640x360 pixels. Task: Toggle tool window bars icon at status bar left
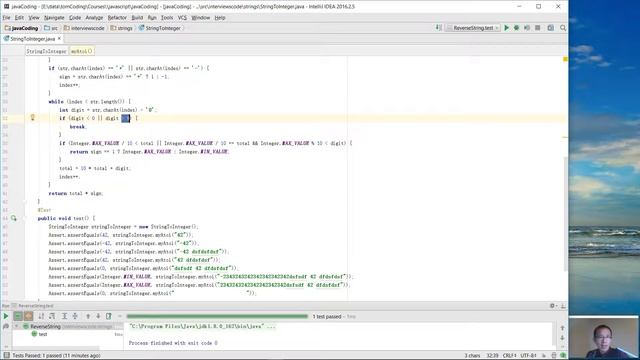point(6,356)
